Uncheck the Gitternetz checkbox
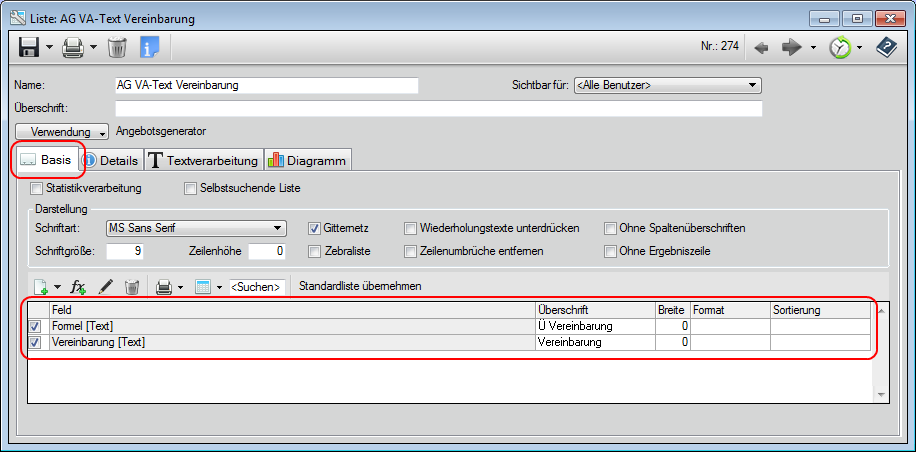This screenshot has height=452, width=916. (x=314, y=228)
